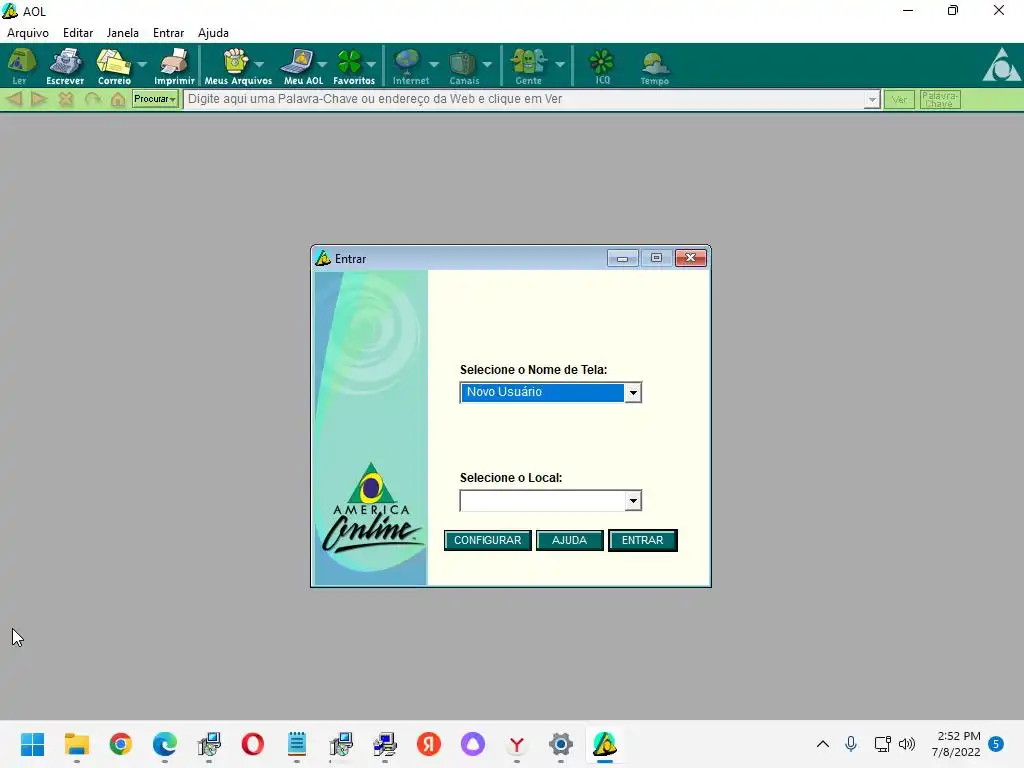Viewport: 1024px width, 768px height.
Task: Launch Google Chrome from taskbar
Action: 121,744
